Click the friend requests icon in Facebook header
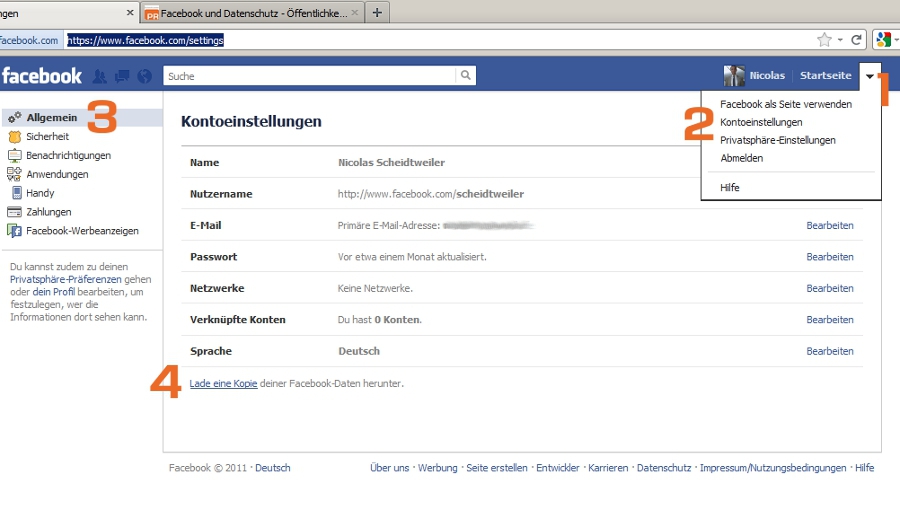The width and height of the screenshot is (900, 510). (100, 76)
